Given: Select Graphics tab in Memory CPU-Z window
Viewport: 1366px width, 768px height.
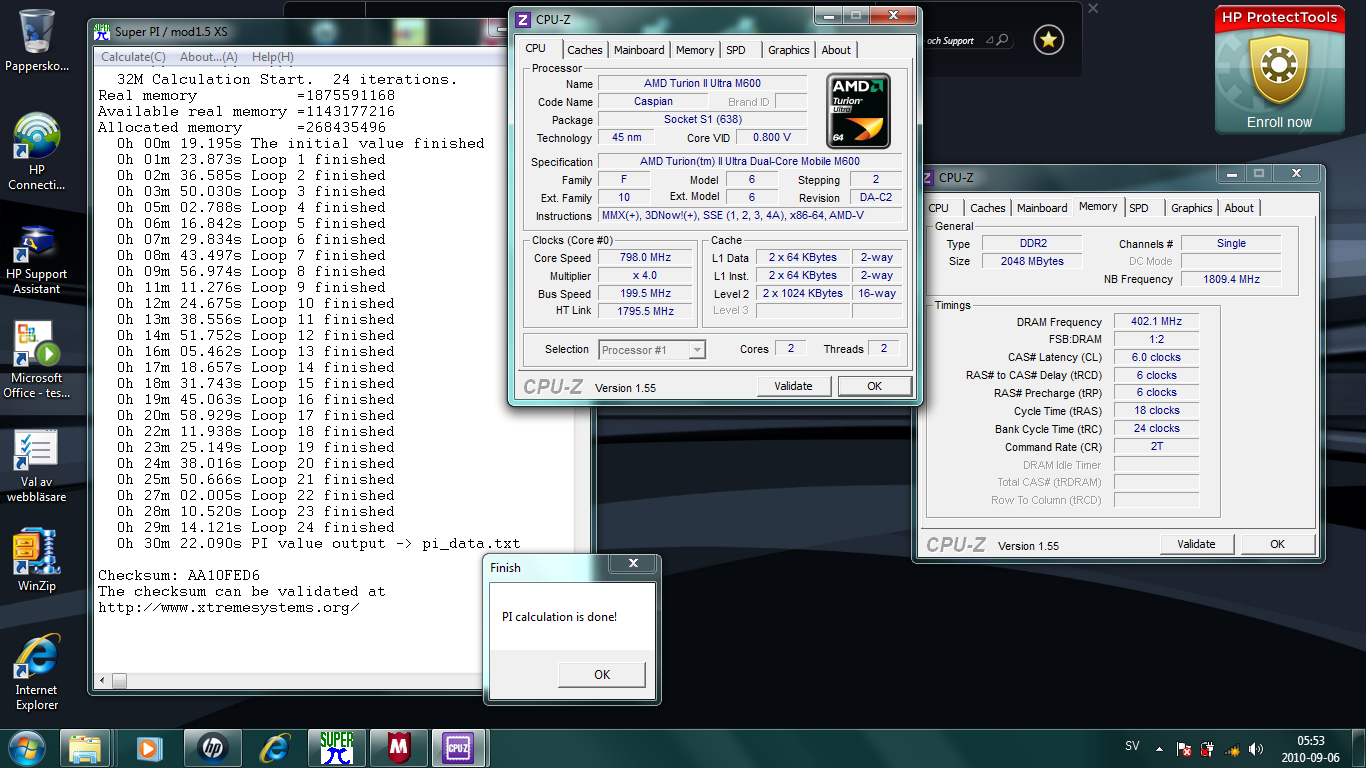Looking at the screenshot, I should [1192, 208].
